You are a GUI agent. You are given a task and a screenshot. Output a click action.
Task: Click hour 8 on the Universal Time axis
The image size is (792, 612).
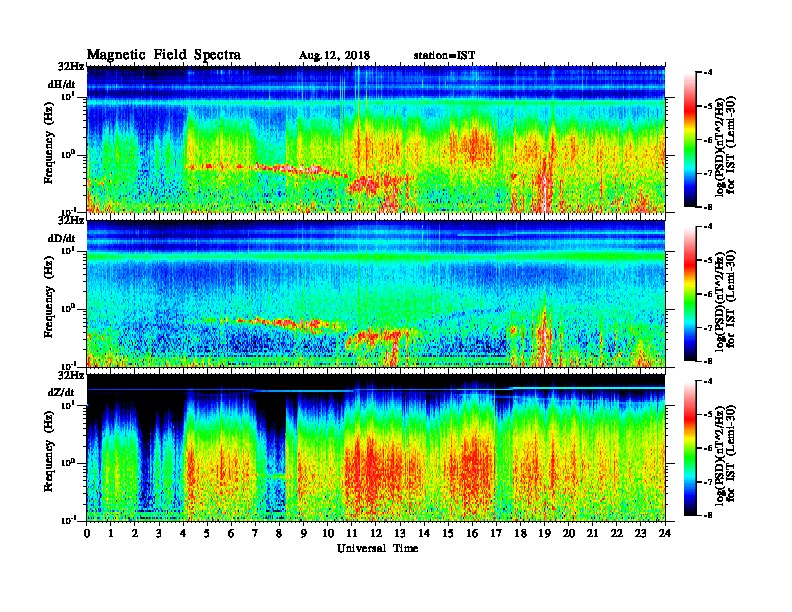(279, 533)
